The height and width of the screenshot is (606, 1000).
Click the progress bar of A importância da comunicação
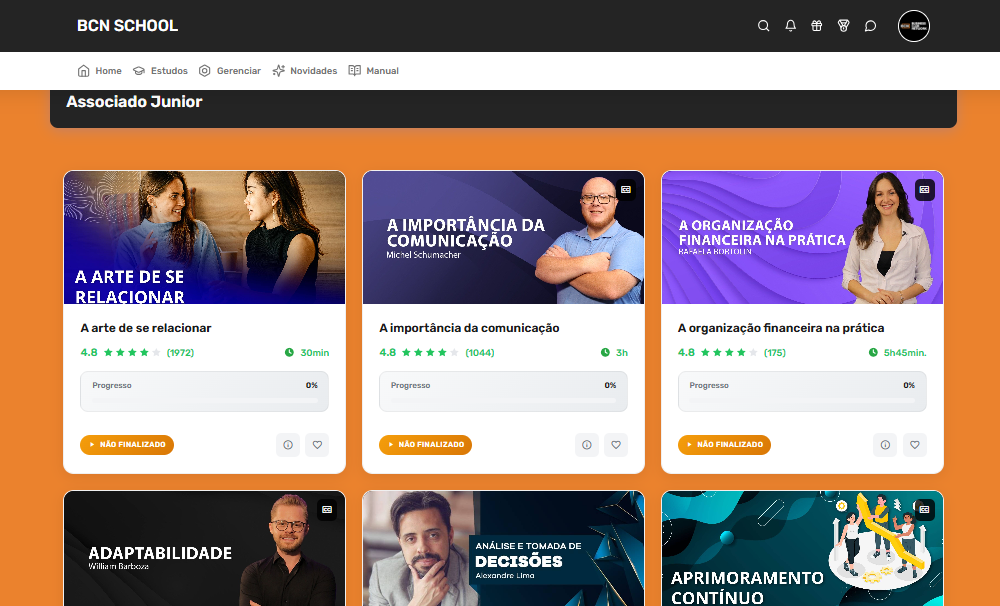tap(503, 399)
